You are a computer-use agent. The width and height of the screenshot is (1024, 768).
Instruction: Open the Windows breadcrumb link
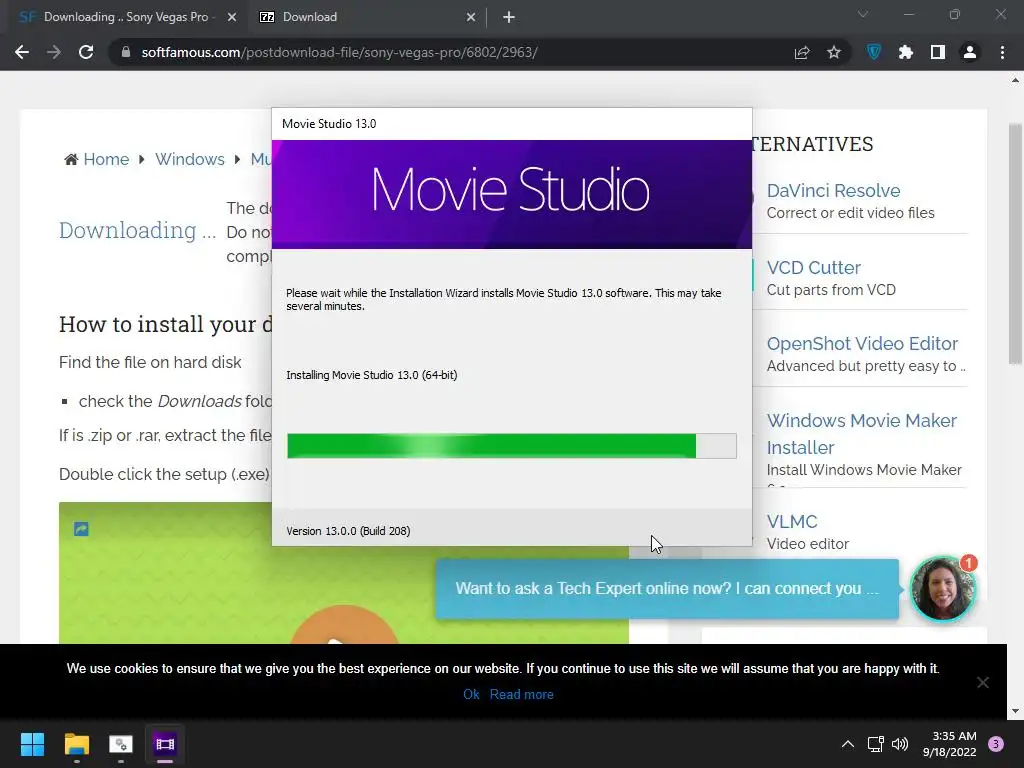pos(189,159)
